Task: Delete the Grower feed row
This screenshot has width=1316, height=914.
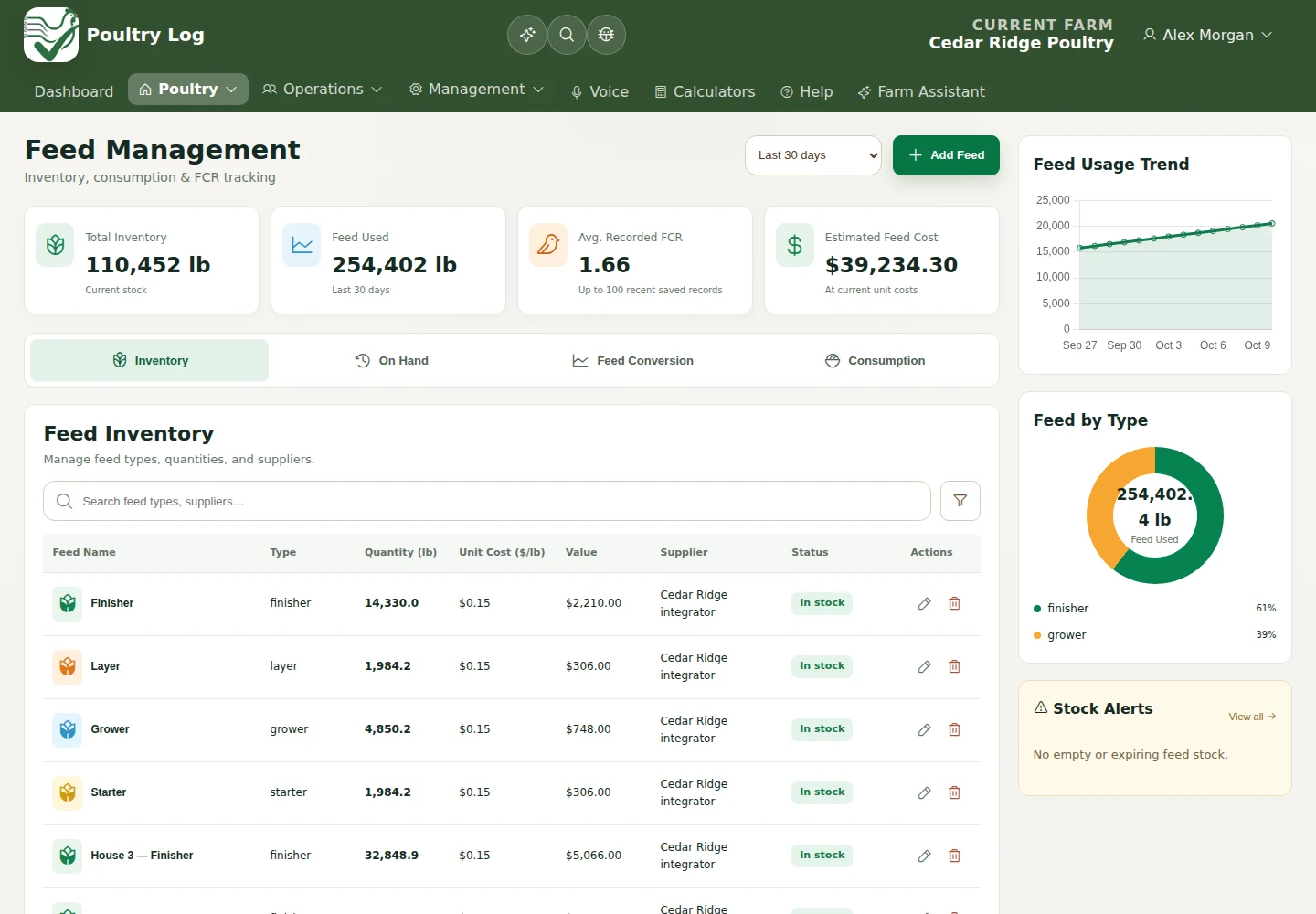Action: 954,729
